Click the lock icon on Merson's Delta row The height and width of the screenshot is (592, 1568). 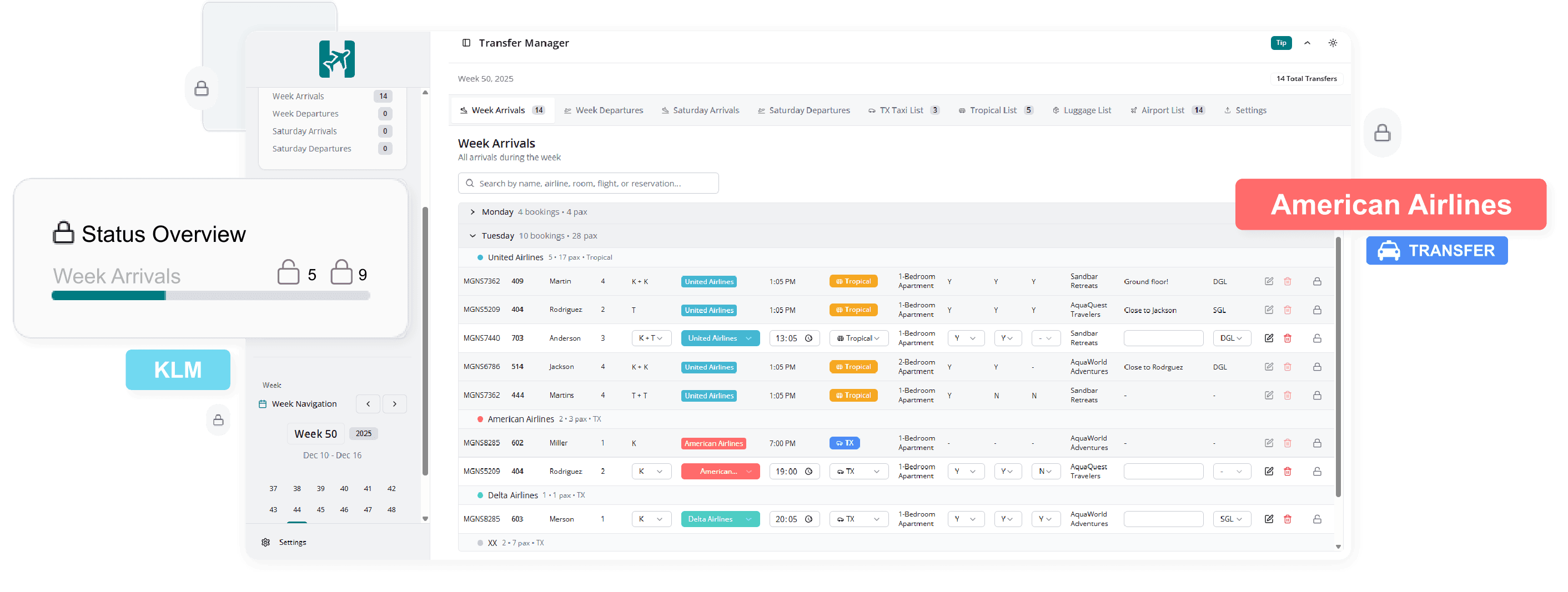[x=1317, y=519]
